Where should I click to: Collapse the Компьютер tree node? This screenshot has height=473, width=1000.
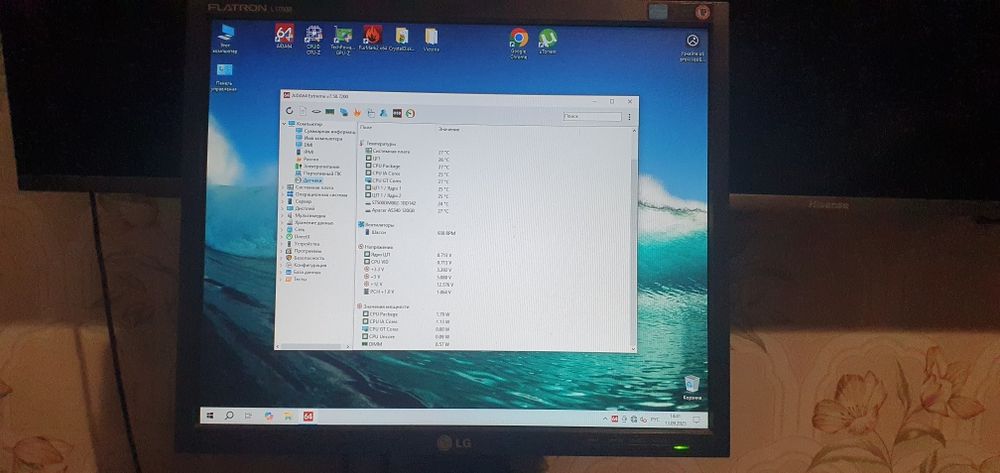coord(284,124)
